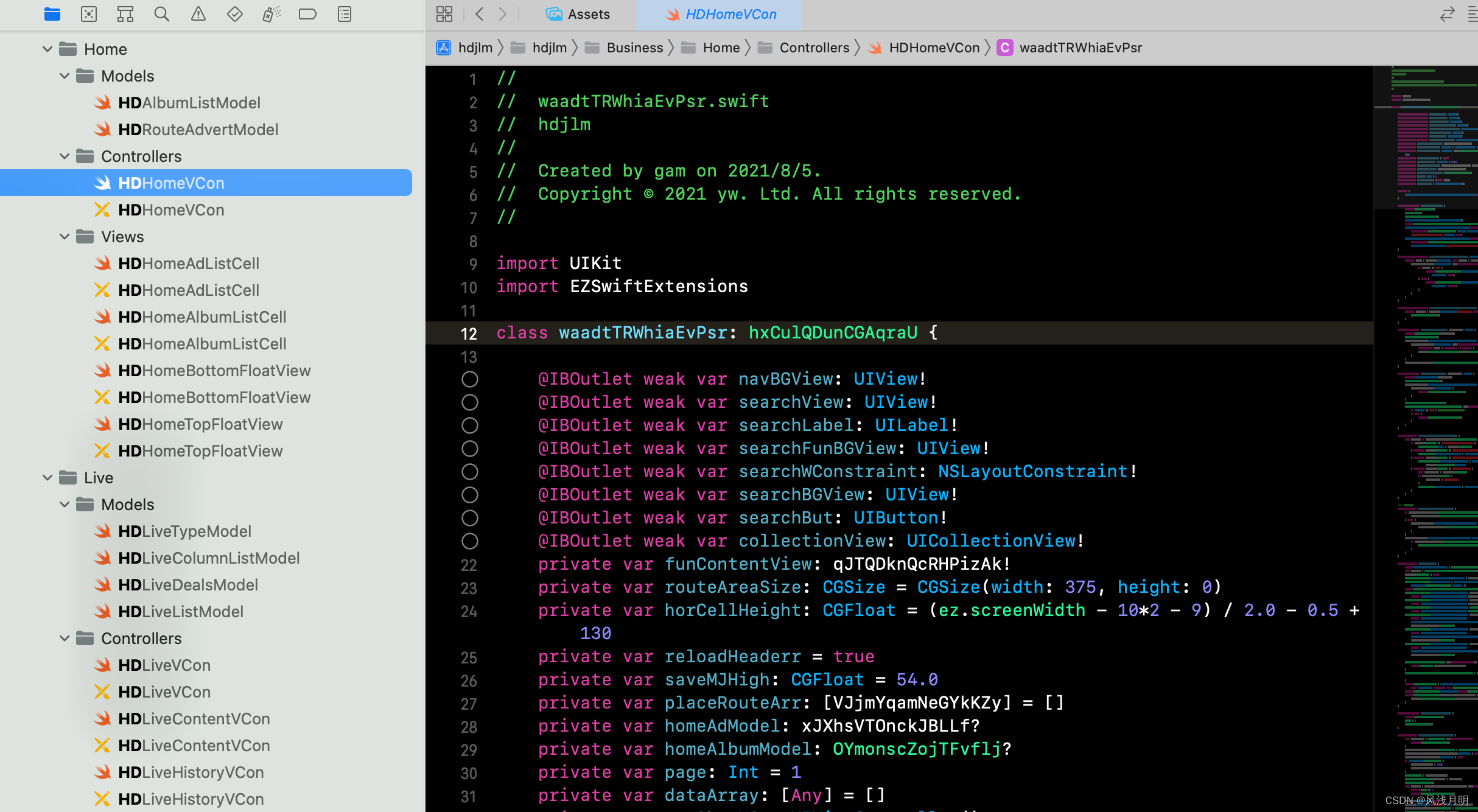The width and height of the screenshot is (1478, 812).
Task: Toggle outlet connection circle for searchBGView
Action: (x=470, y=495)
